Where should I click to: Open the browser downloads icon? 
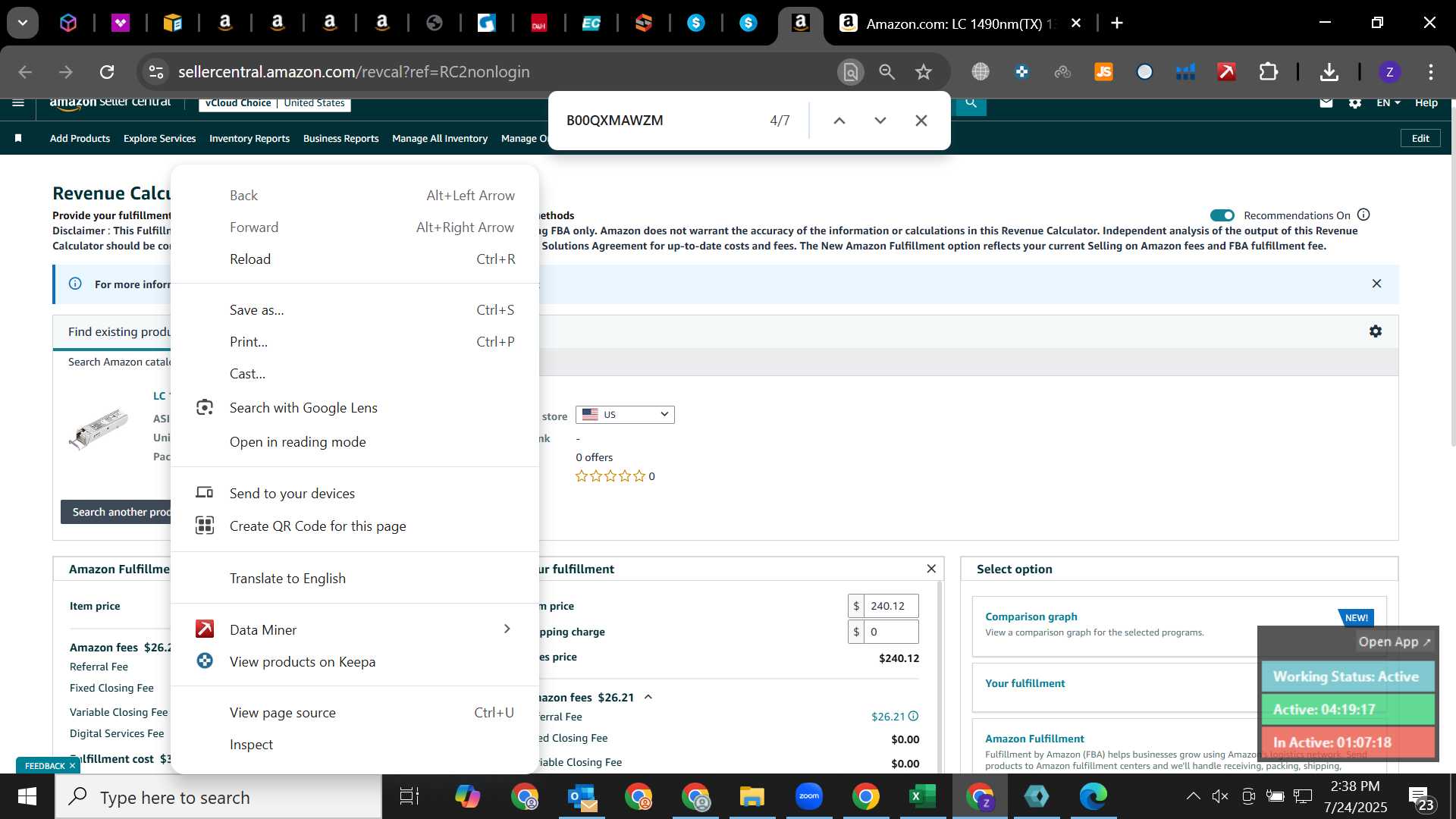[1329, 72]
